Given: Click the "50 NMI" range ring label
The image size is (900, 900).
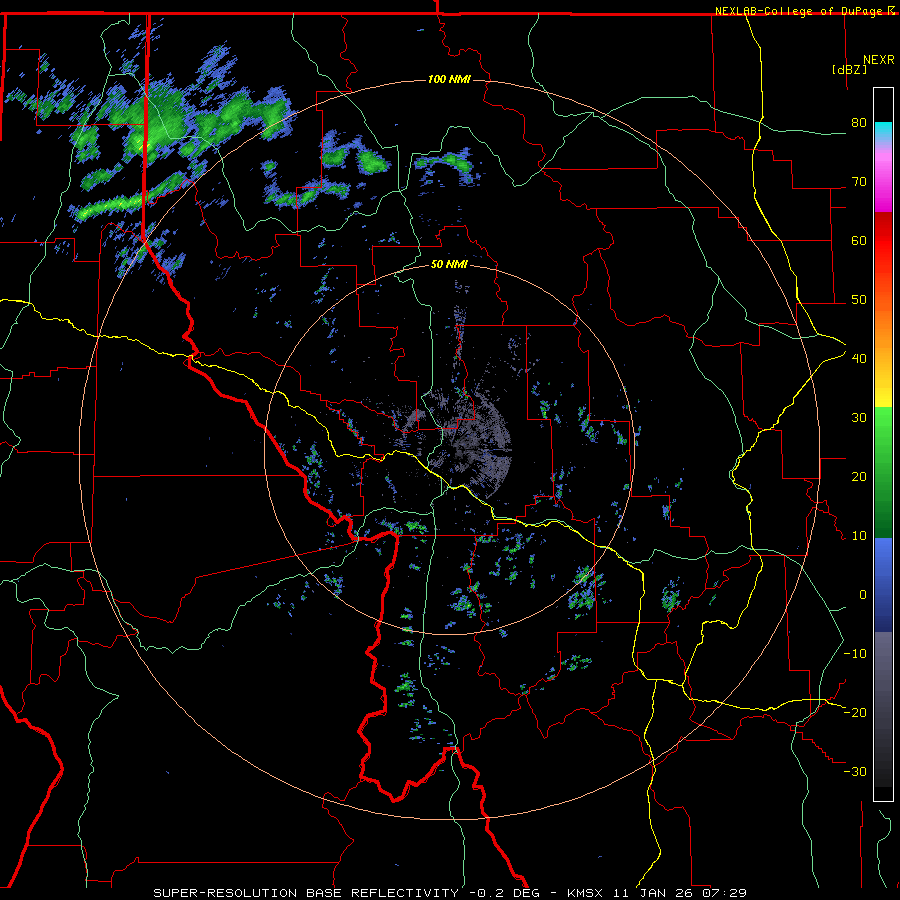Looking at the screenshot, I should click(449, 264).
